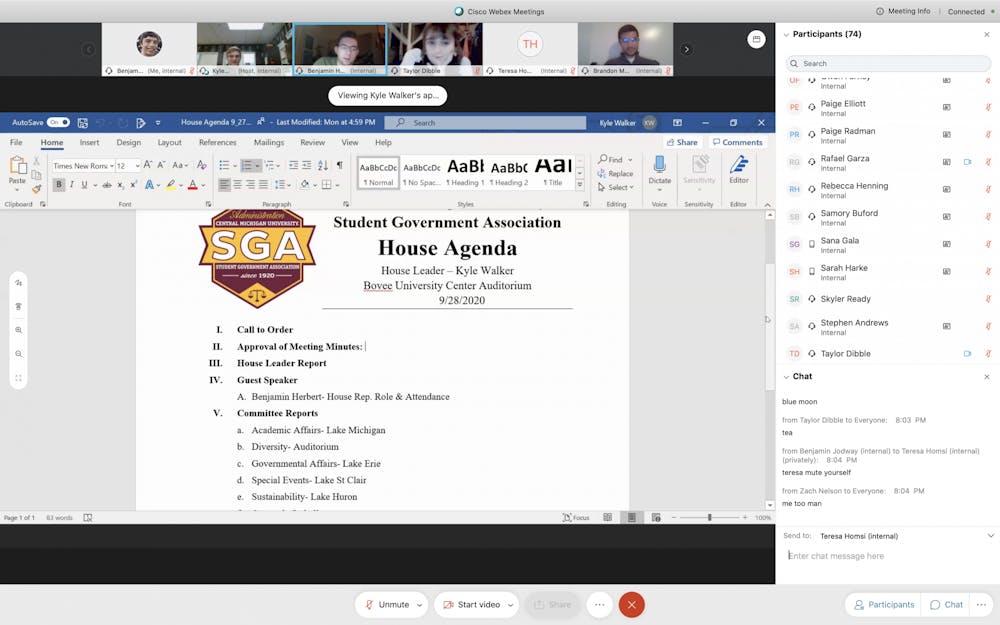
Task: Open the Insert ribbon tab
Action: (x=89, y=143)
